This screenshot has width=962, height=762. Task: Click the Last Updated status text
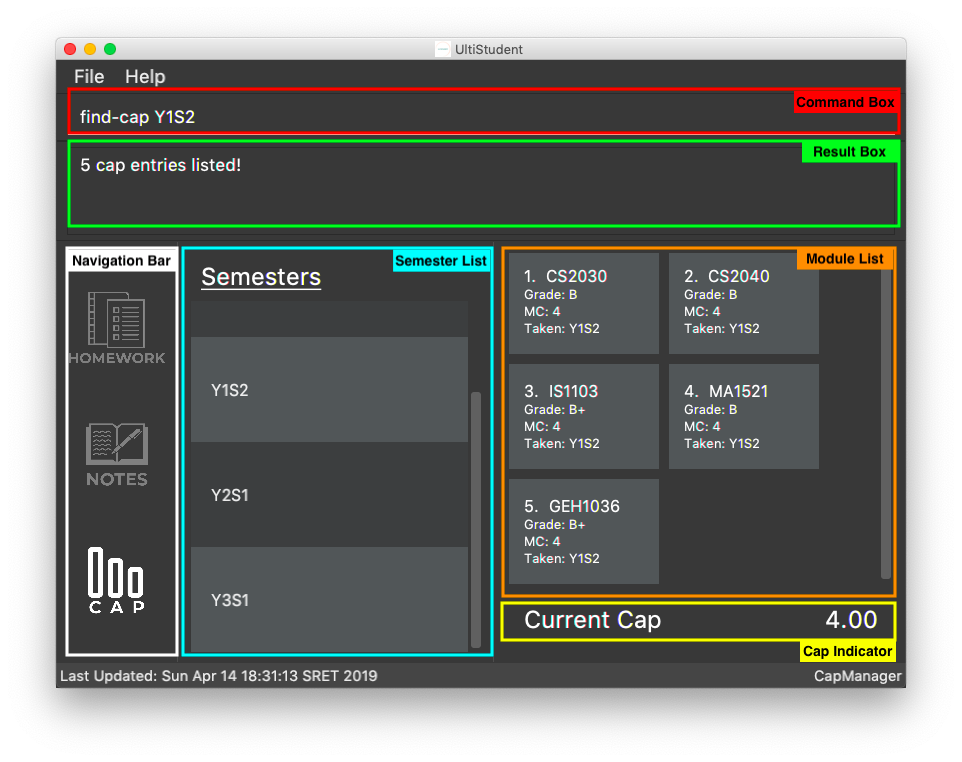click(219, 676)
